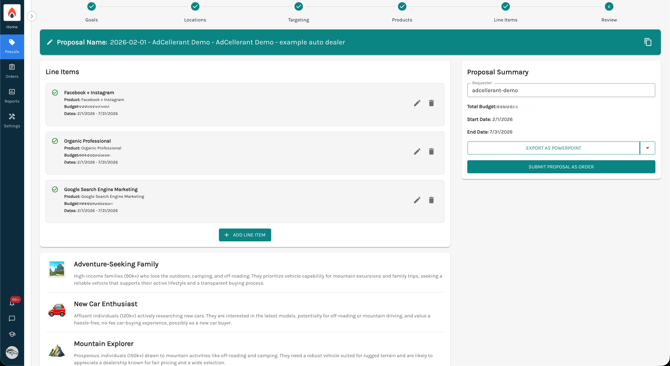
Task: Click Dates text in Organic Professional item
Action: [x=91, y=162]
